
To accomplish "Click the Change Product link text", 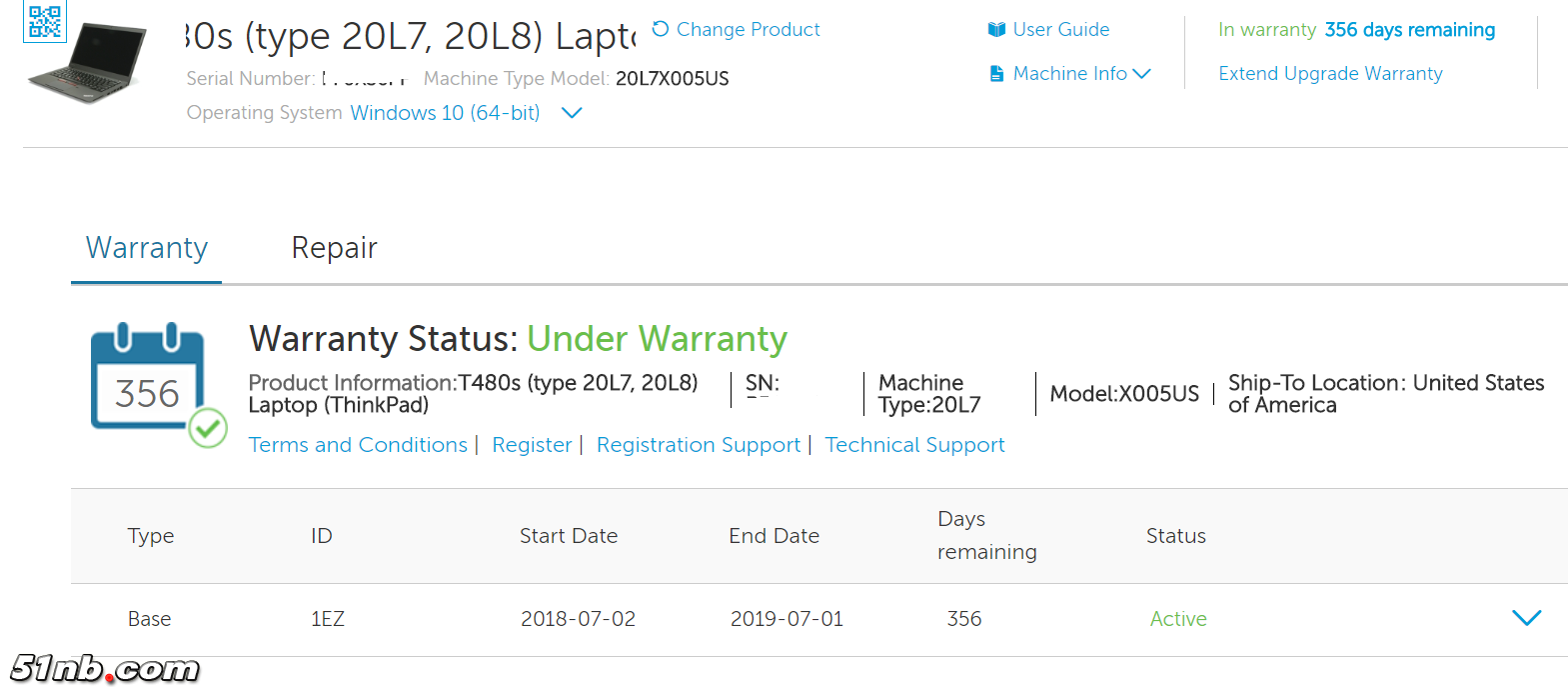I will 748,30.
